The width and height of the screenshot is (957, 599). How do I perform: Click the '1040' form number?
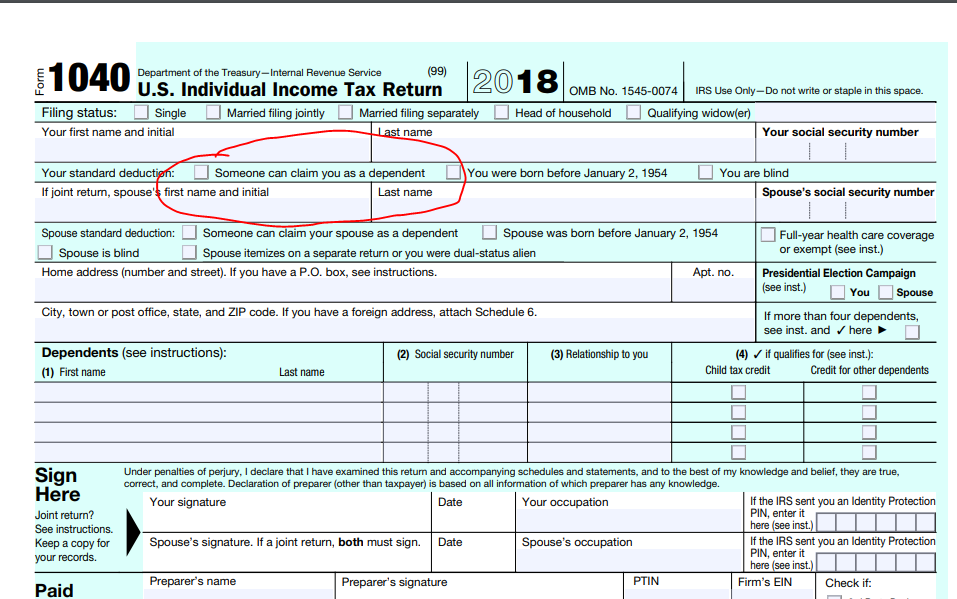coord(89,78)
